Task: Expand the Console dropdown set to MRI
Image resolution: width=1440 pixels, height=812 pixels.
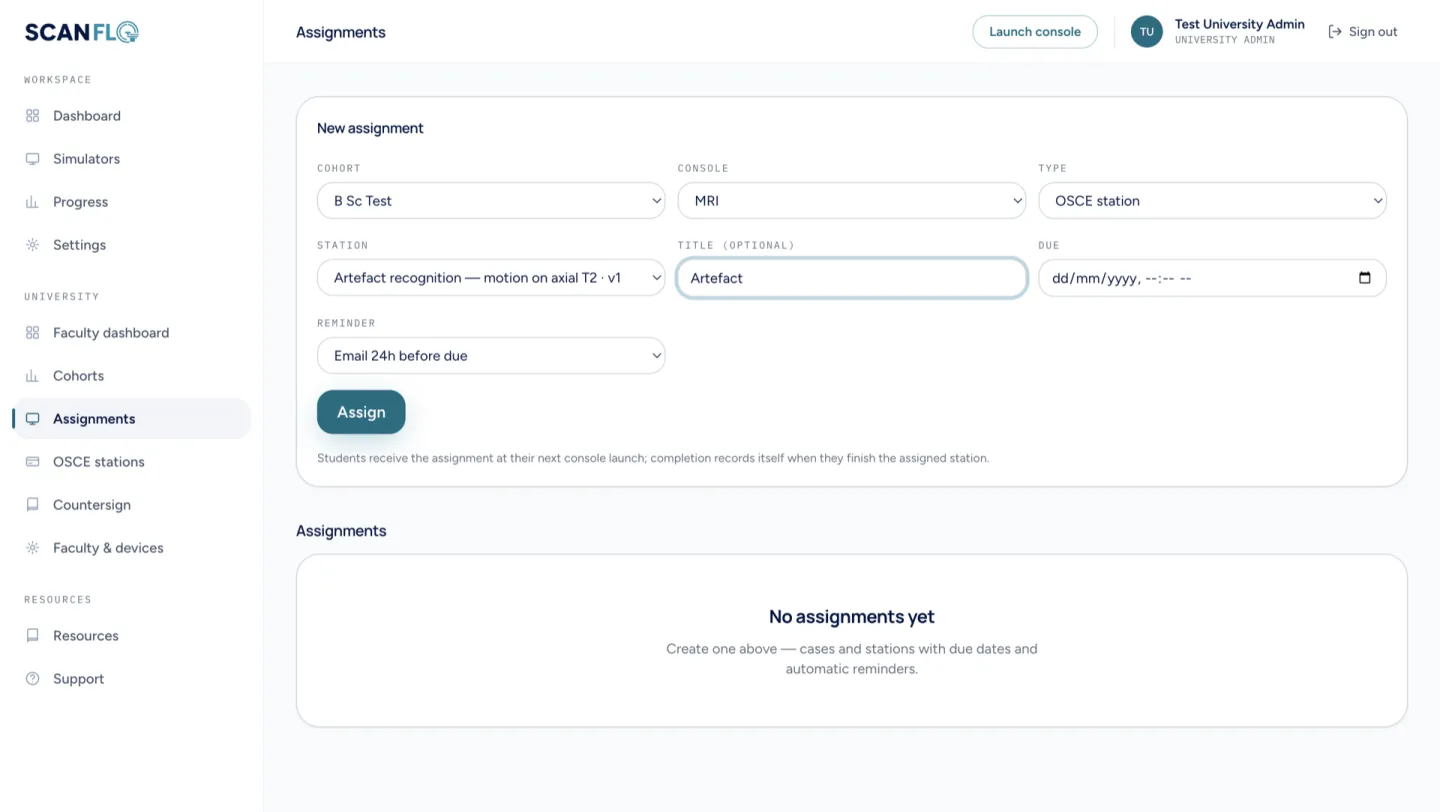Action: 852,201
